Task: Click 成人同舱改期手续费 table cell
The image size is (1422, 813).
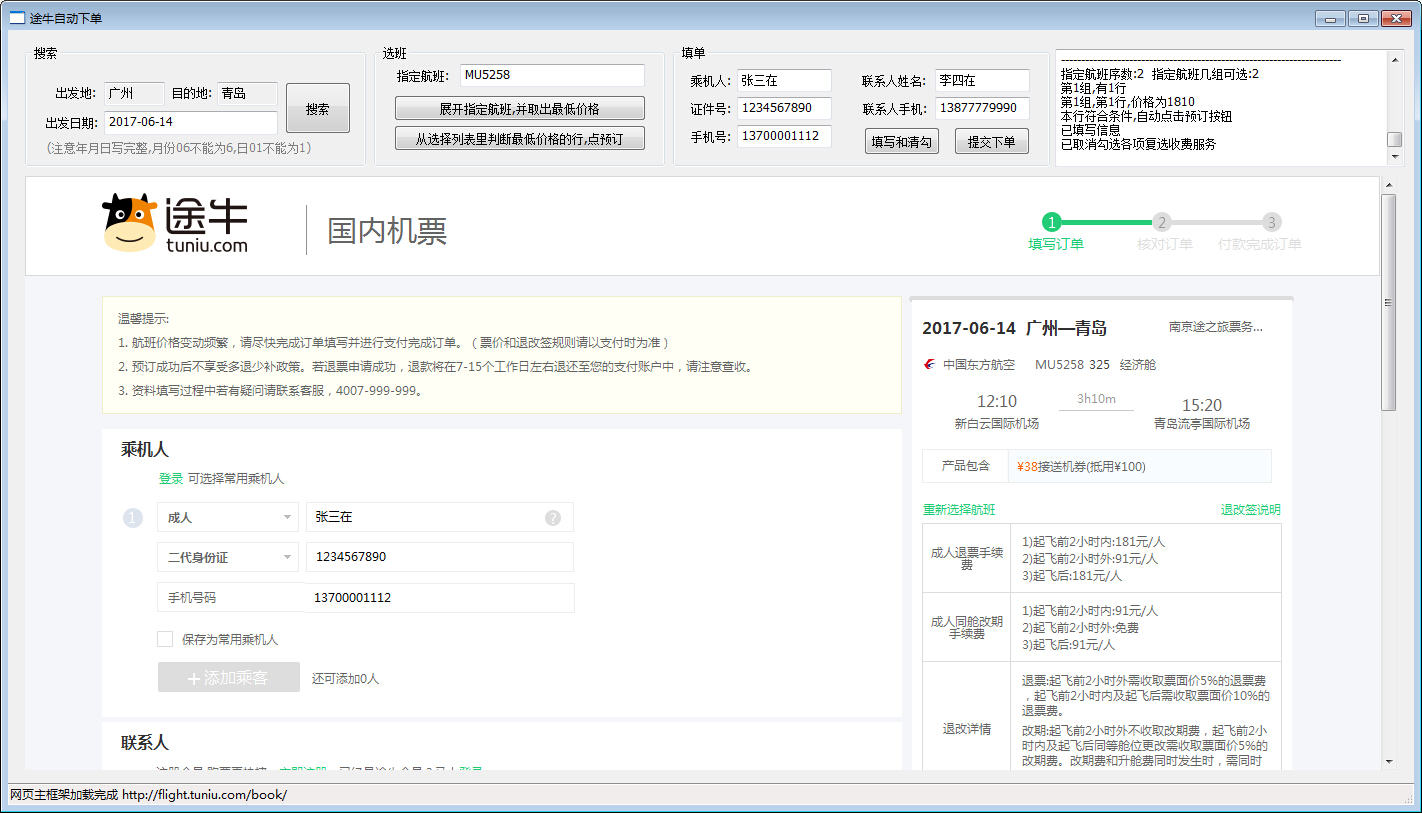Action: (x=967, y=627)
